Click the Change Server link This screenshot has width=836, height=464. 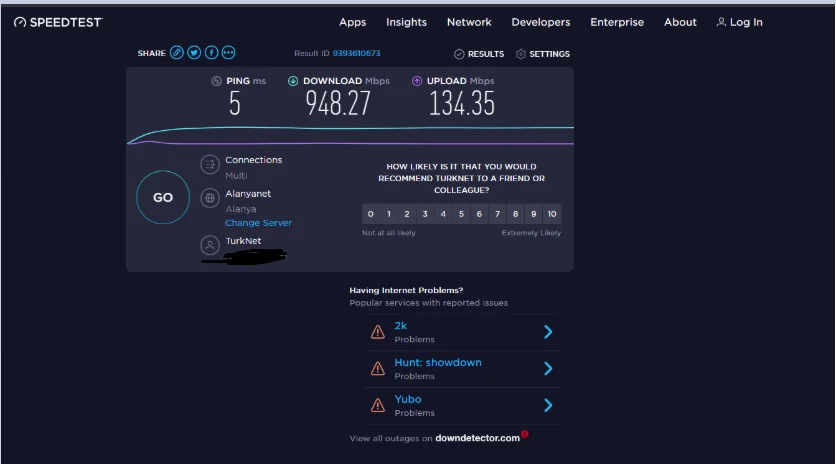pos(258,223)
